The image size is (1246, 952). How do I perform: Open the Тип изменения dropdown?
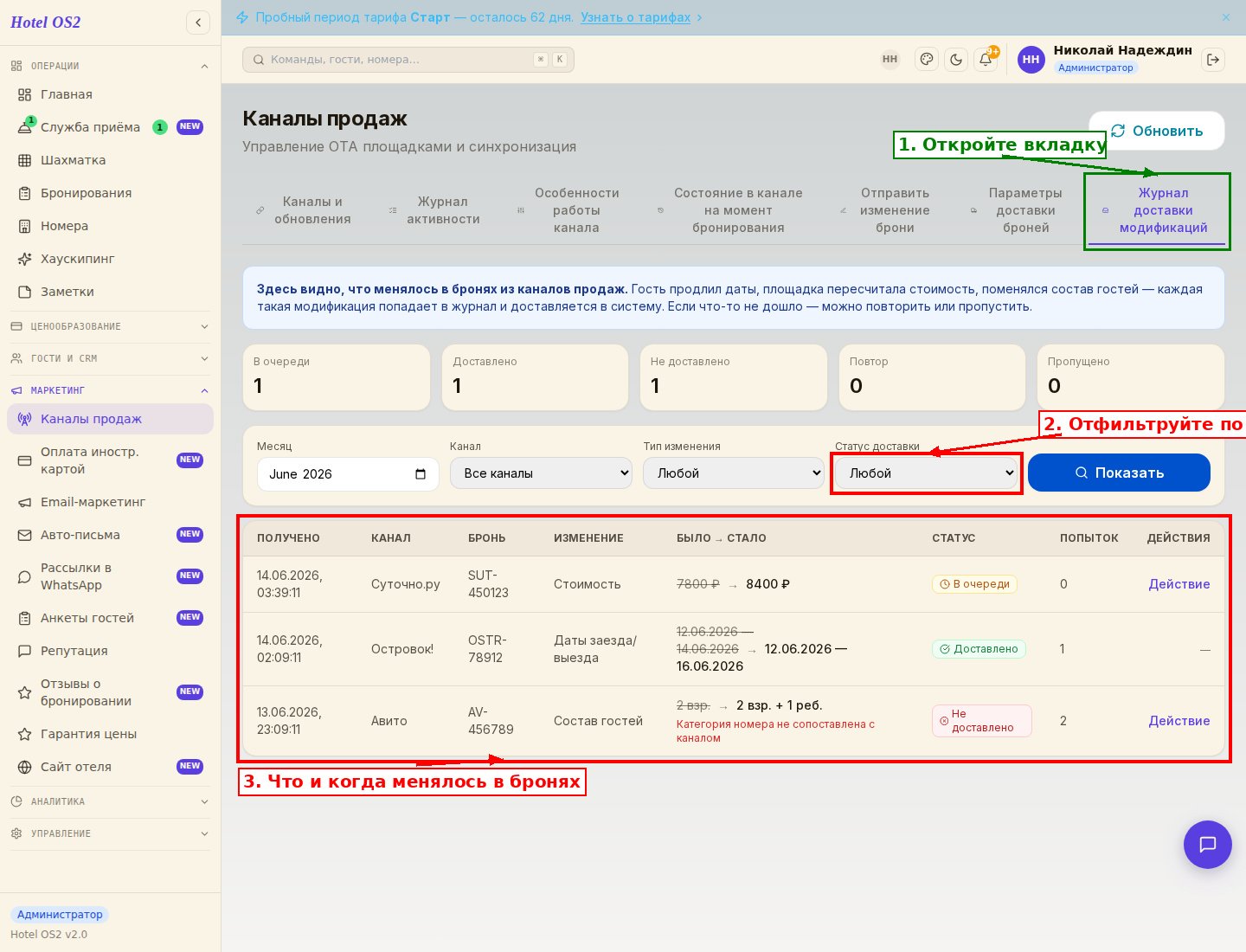(734, 473)
